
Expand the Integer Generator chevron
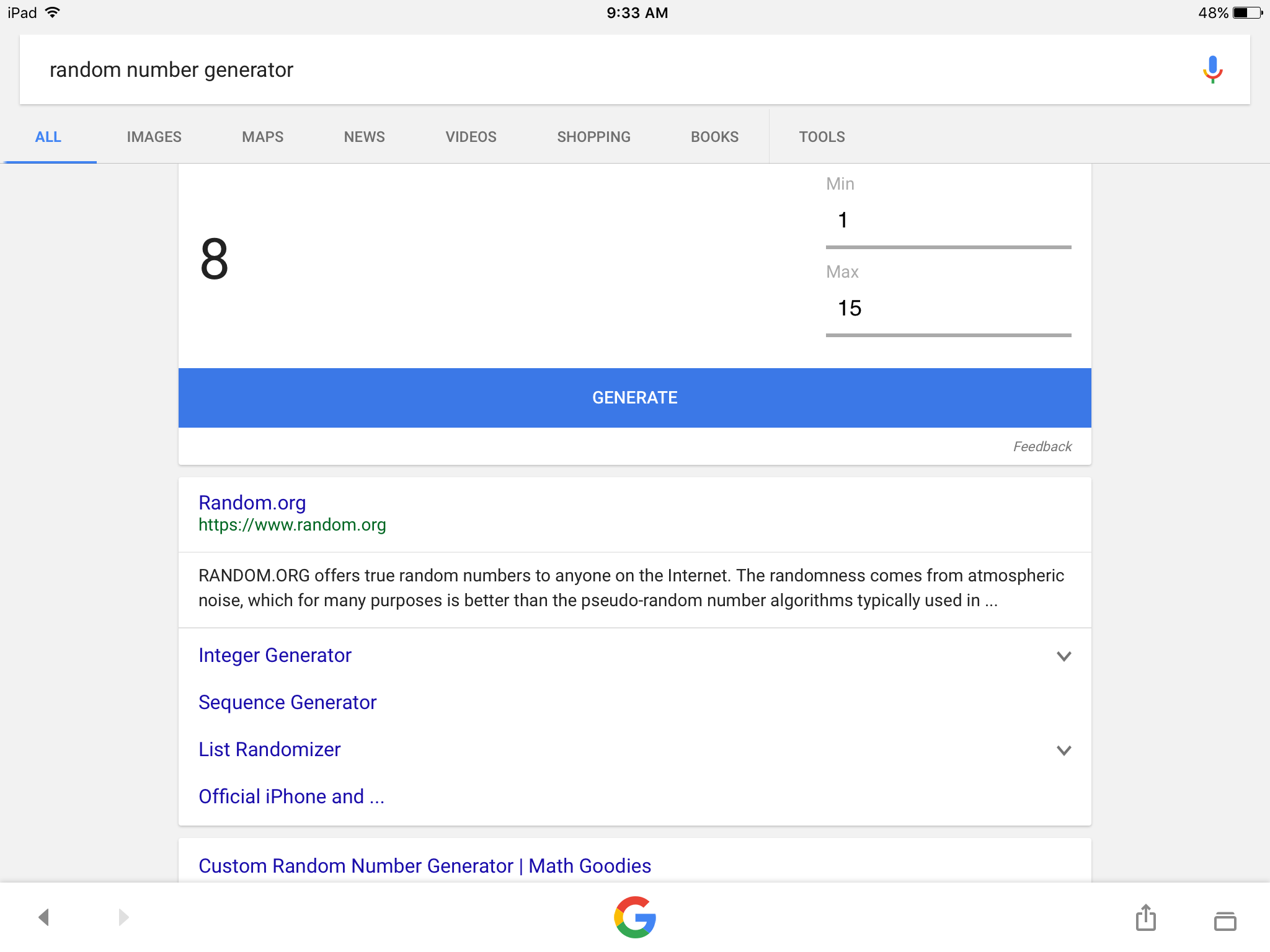coord(1064,656)
